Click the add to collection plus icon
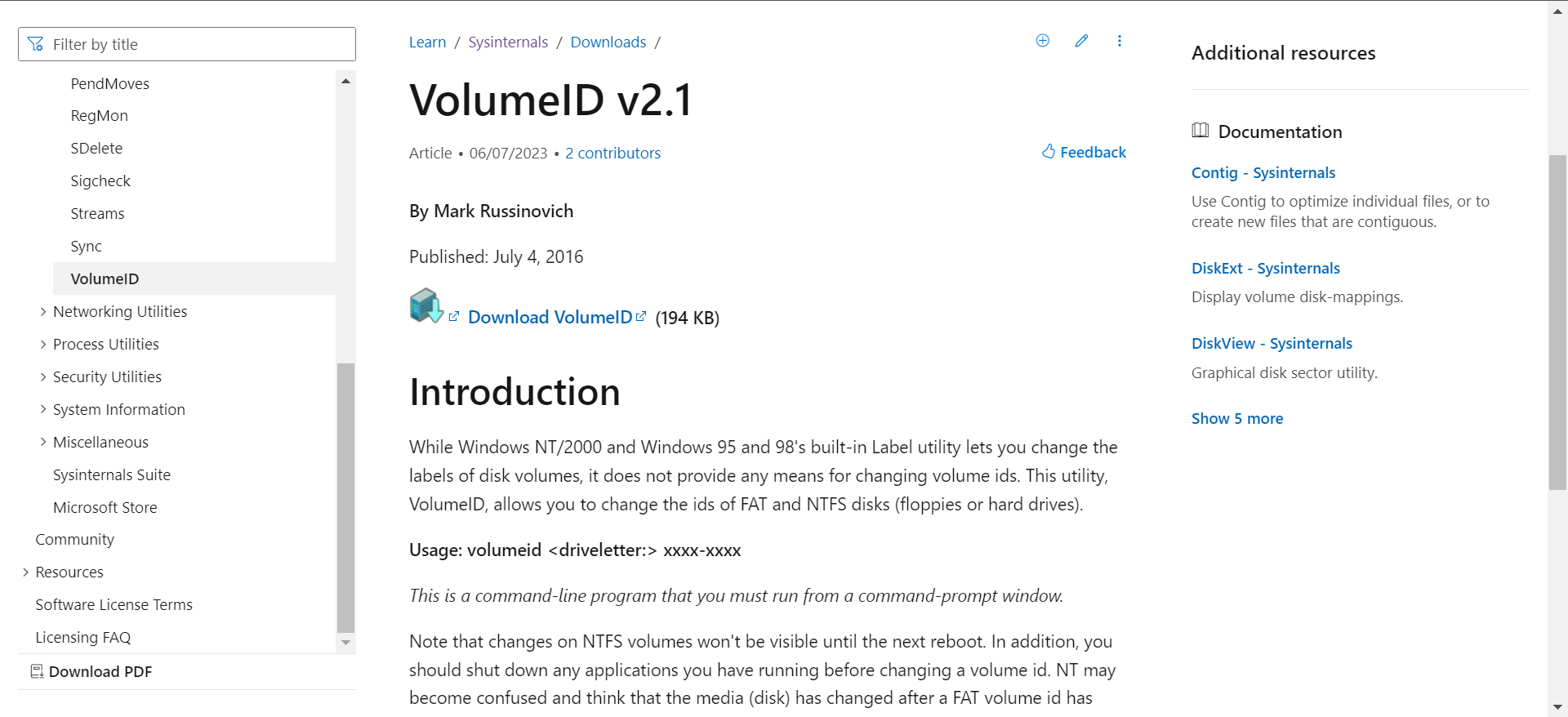Image resolution: width=1568 pixels, height=717 pixels. point(1043,41)
